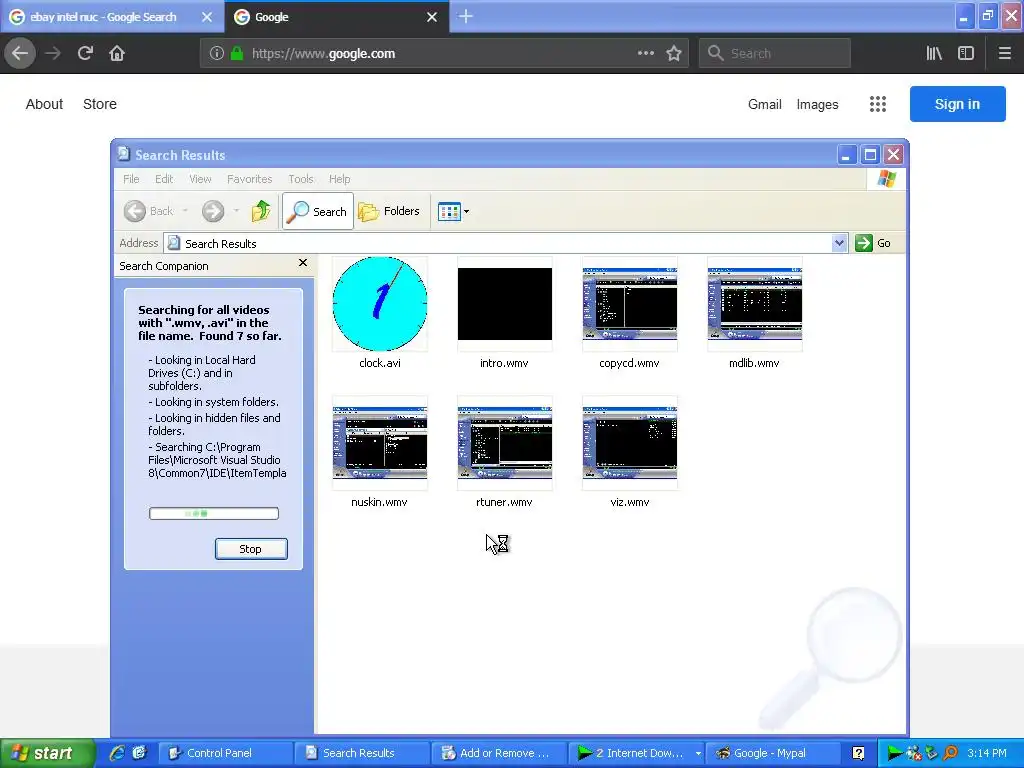This screenshot has height=768, width=1024.
Task: Switch to Add or Remove taskbar button
Action: point(498,753)
